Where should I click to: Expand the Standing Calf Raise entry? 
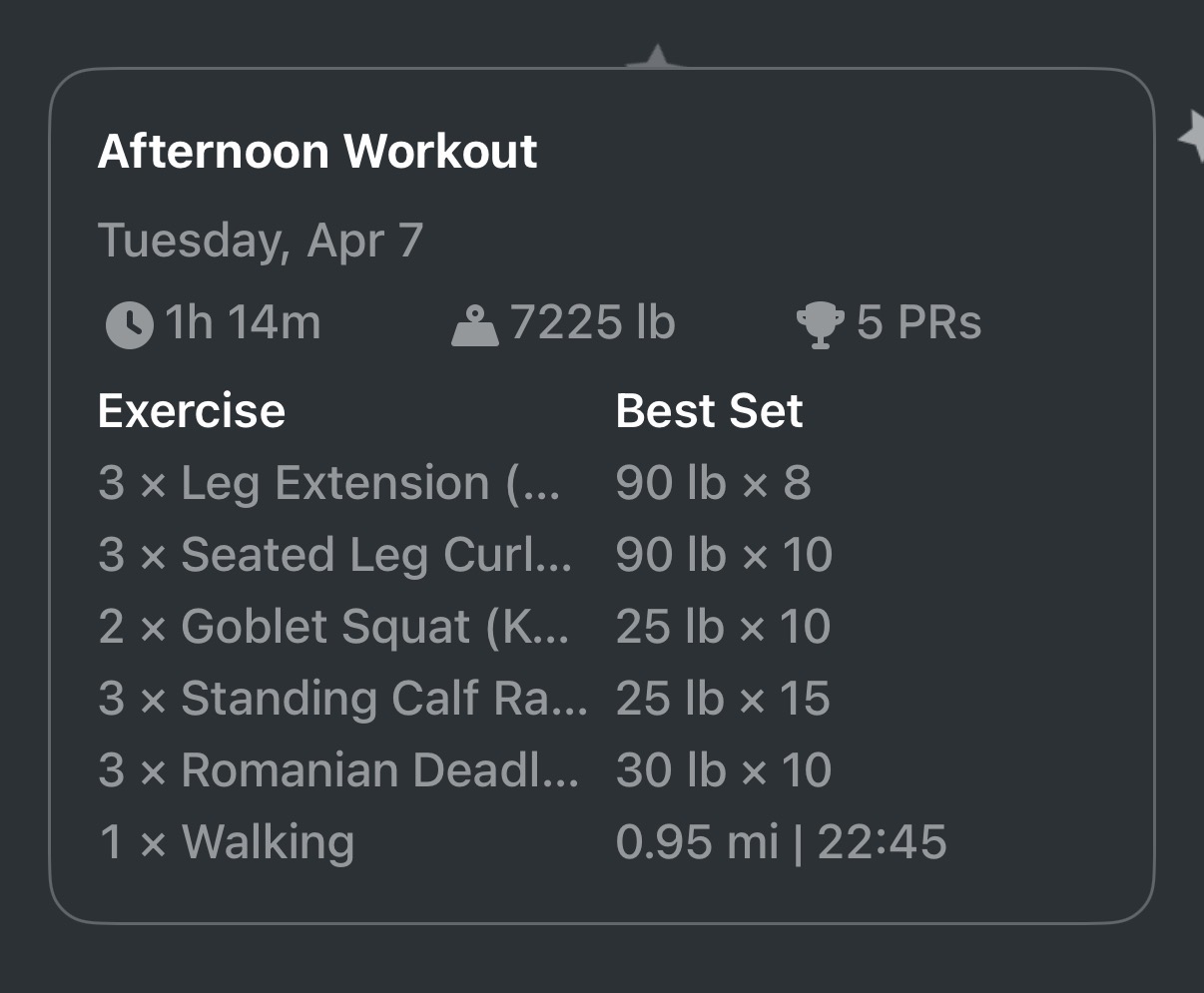[x=344, y=698]
